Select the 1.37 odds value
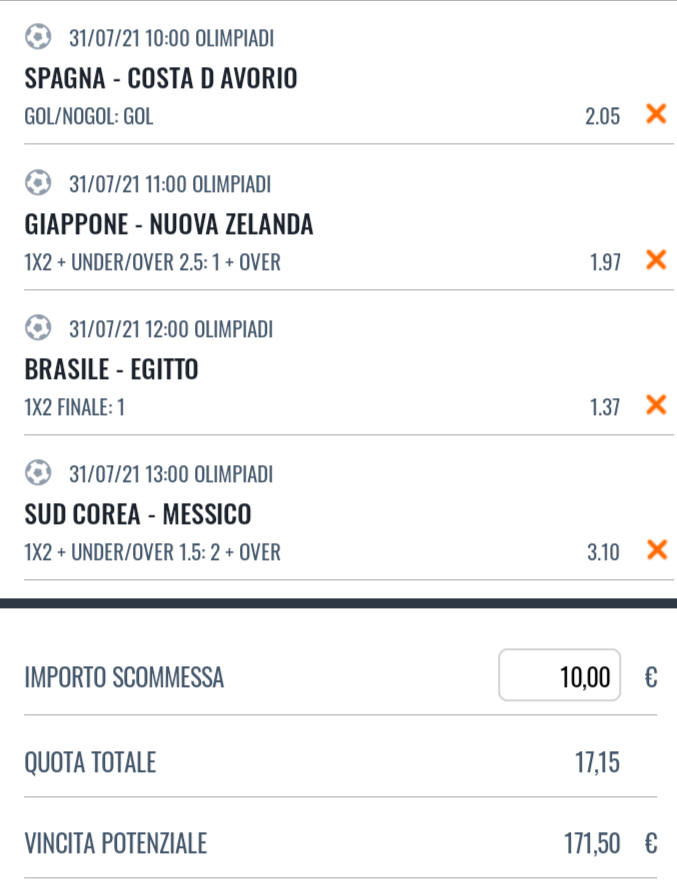The image size is (677, 885). pyautogui.click(x=604, y=407)
